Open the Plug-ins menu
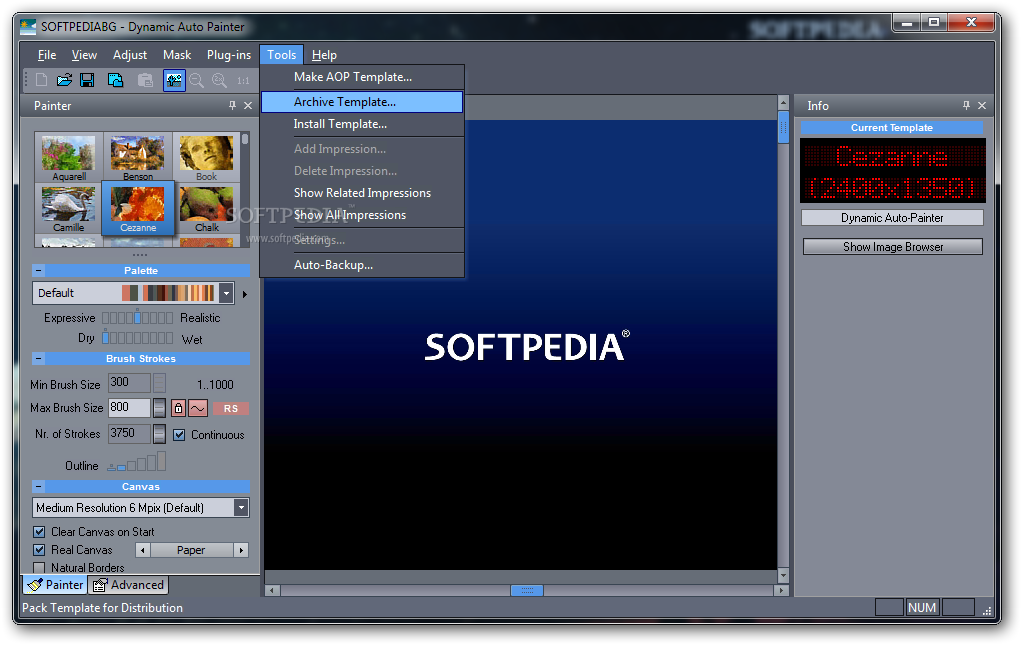 coord(229,55)
